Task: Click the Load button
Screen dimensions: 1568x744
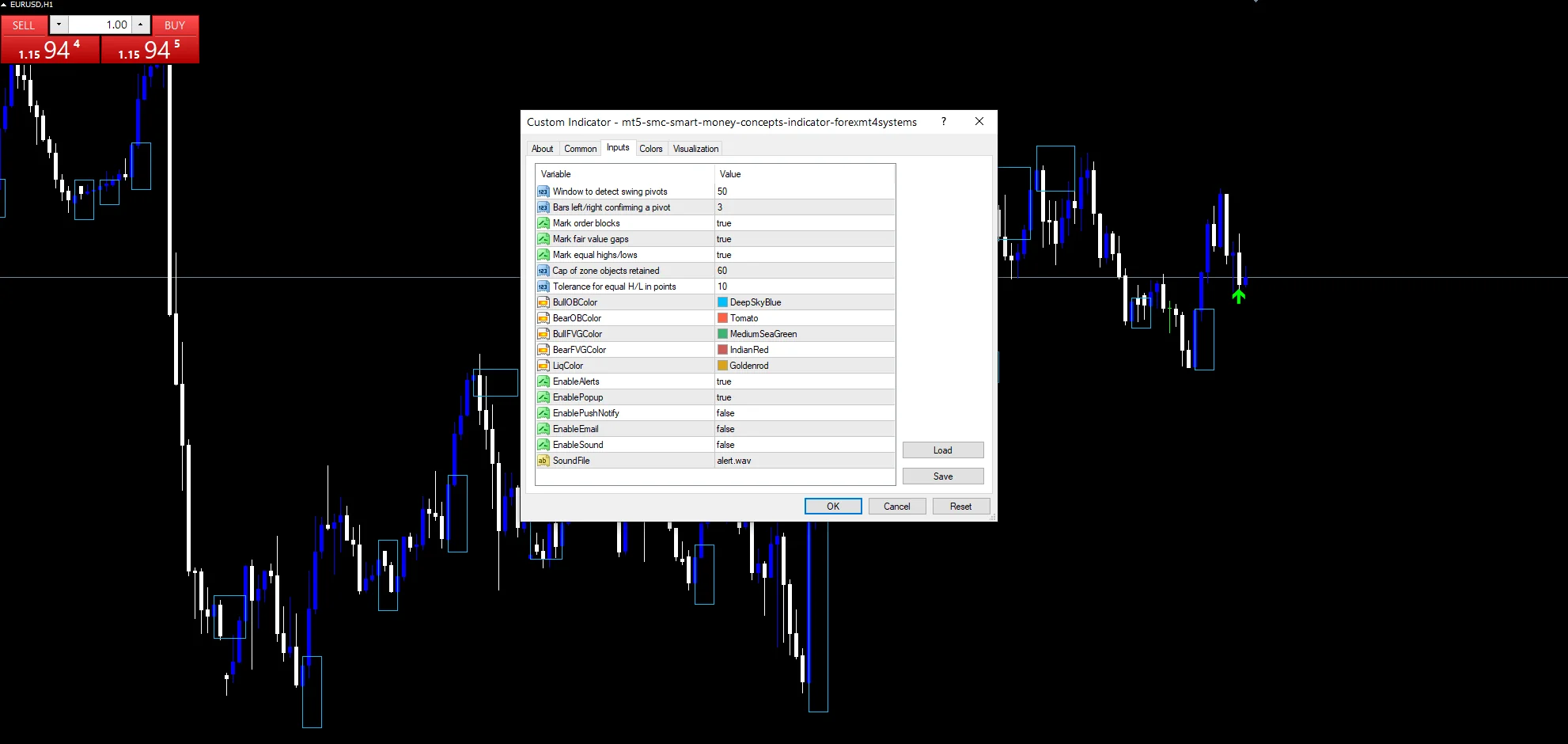Action: (x=943, y=450)
